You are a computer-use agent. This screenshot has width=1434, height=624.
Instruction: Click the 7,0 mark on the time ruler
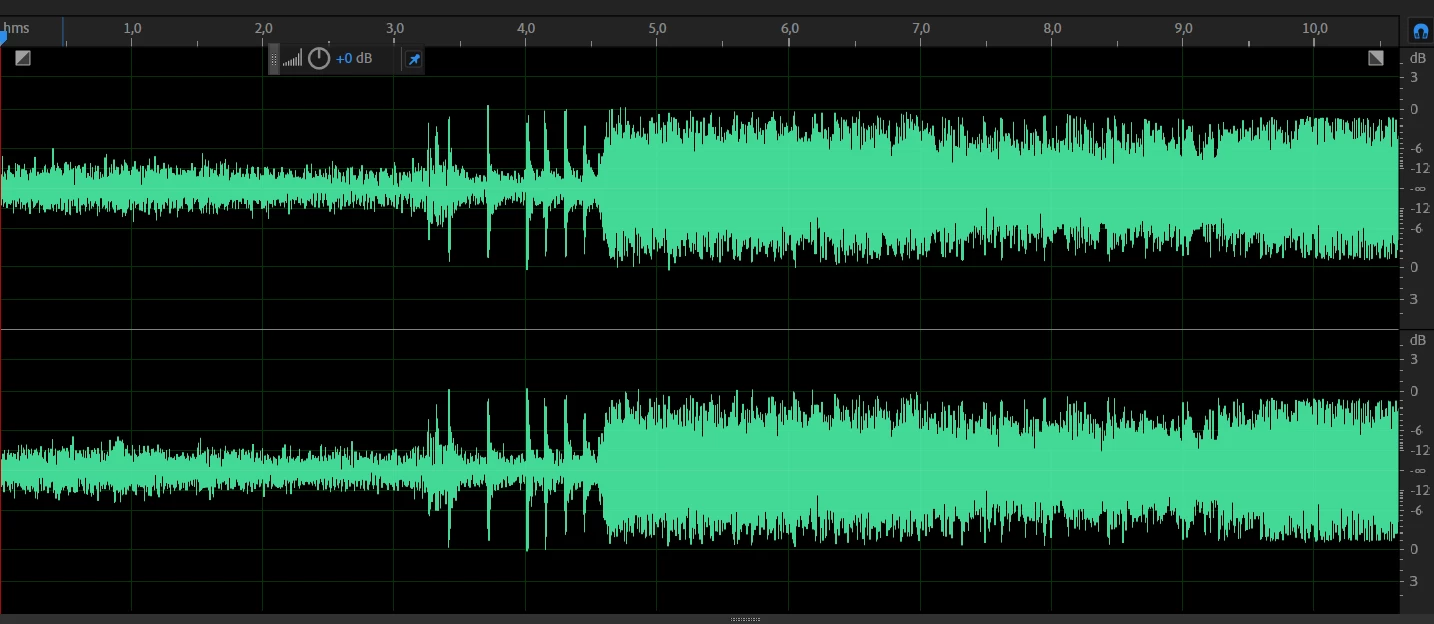click(921, 29)
